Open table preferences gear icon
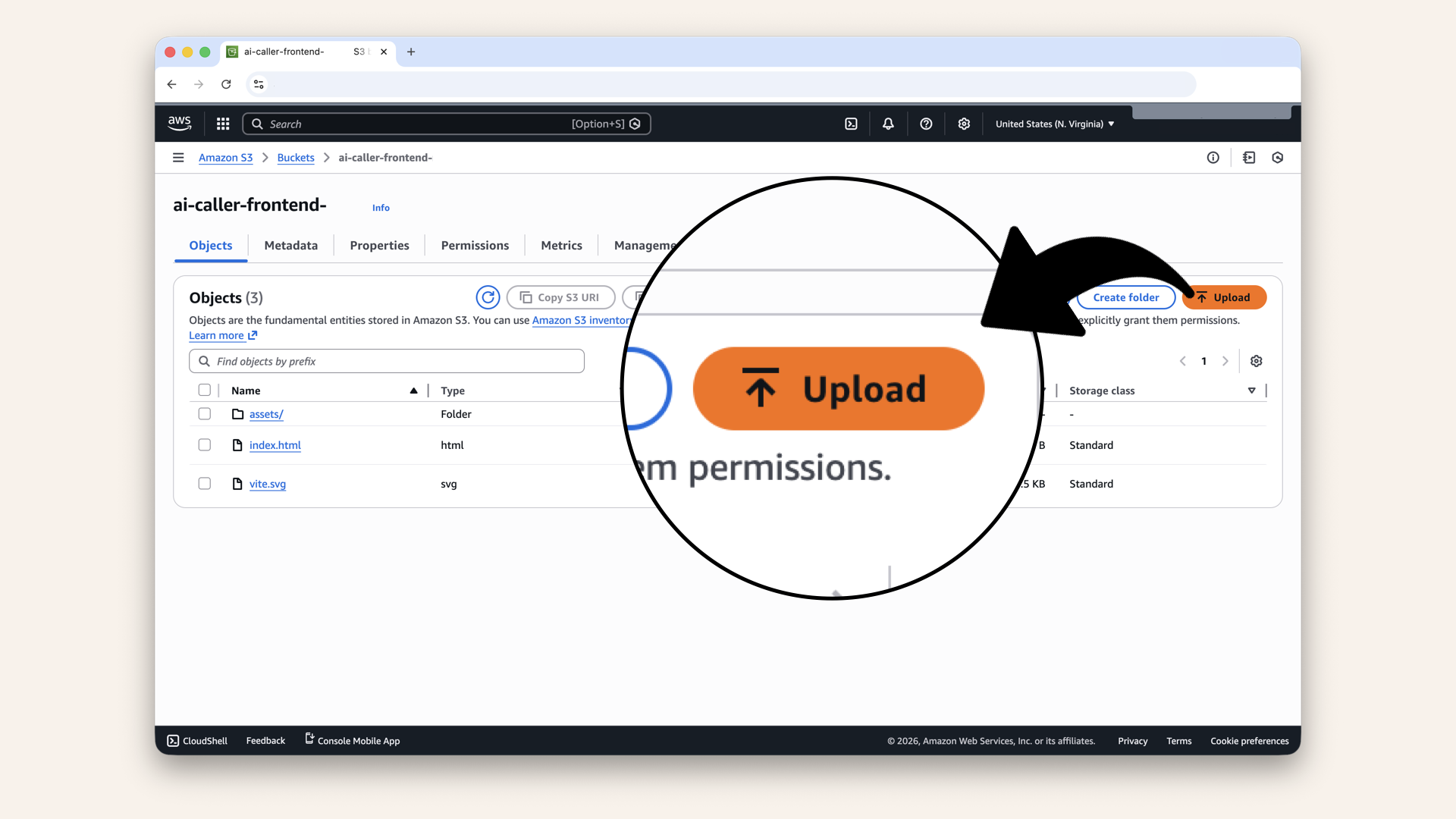Viewport: 1456px width, 819px height. point(1256,361)
